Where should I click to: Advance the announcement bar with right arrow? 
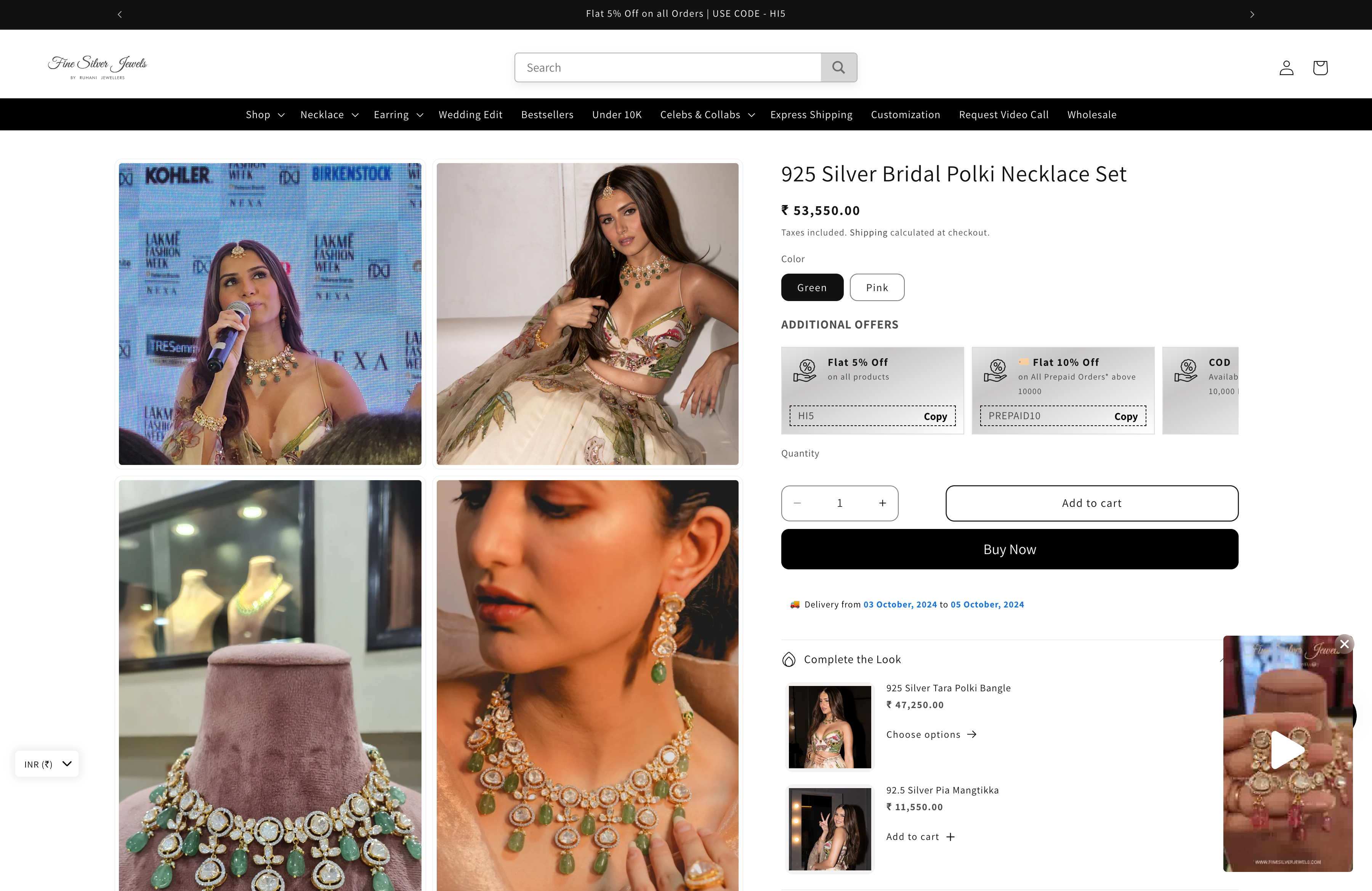coord(1252,14)
